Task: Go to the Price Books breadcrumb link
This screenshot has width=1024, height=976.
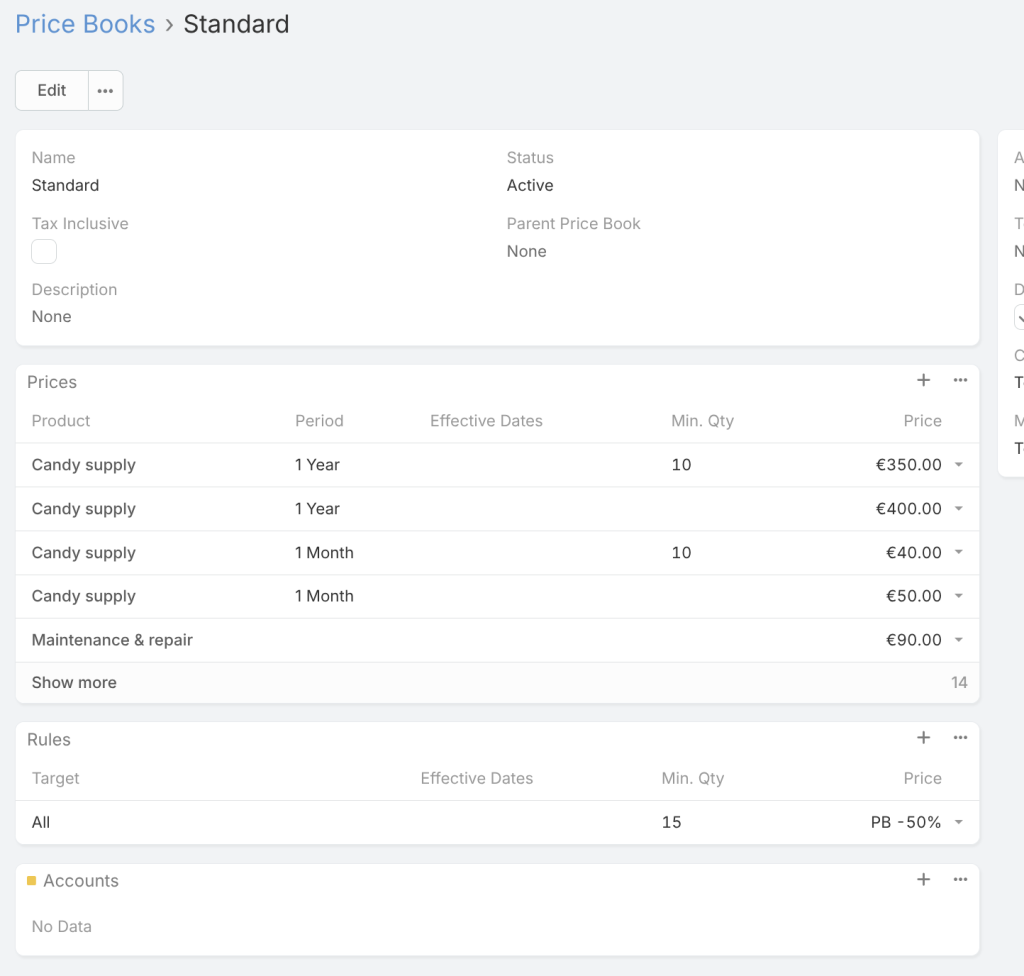Action: 85,24
